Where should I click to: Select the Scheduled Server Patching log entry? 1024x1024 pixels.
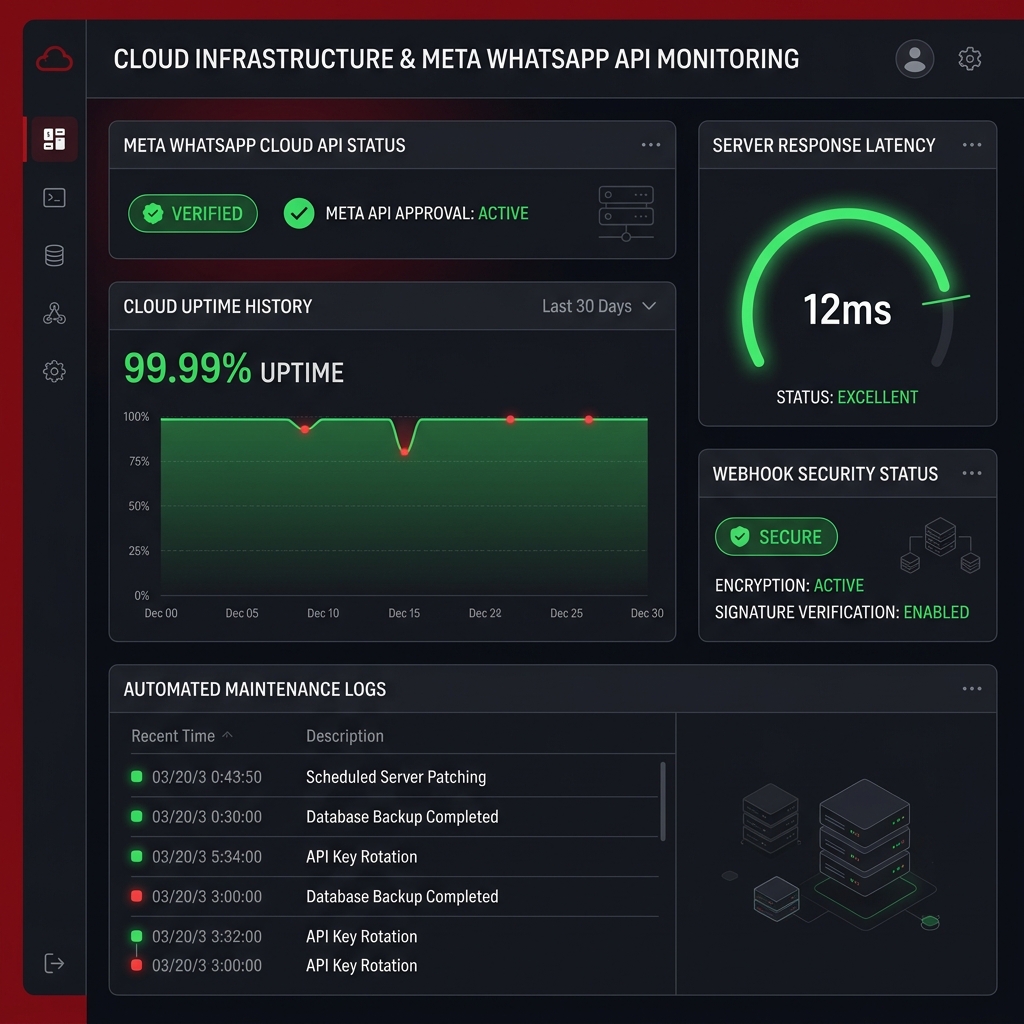(x=394, y=777)
